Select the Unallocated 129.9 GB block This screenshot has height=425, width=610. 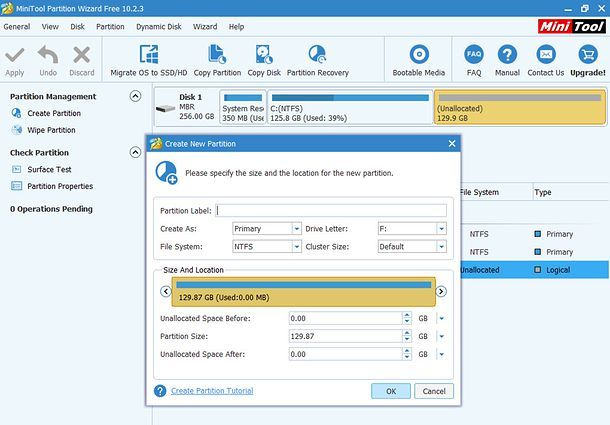(x=520, y=107)
